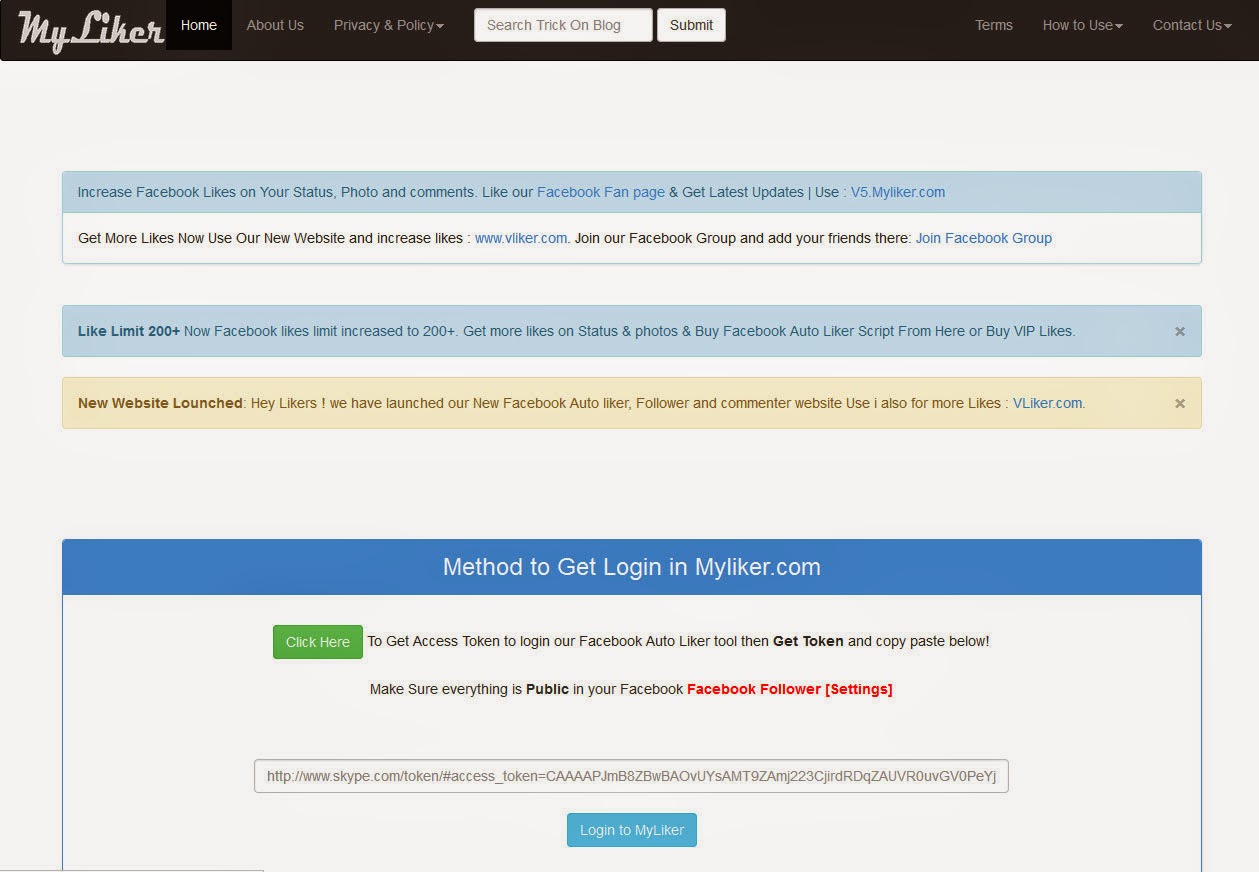1259x872 pixels.
Task: Click the Submit search button
Action: point(691,25)
